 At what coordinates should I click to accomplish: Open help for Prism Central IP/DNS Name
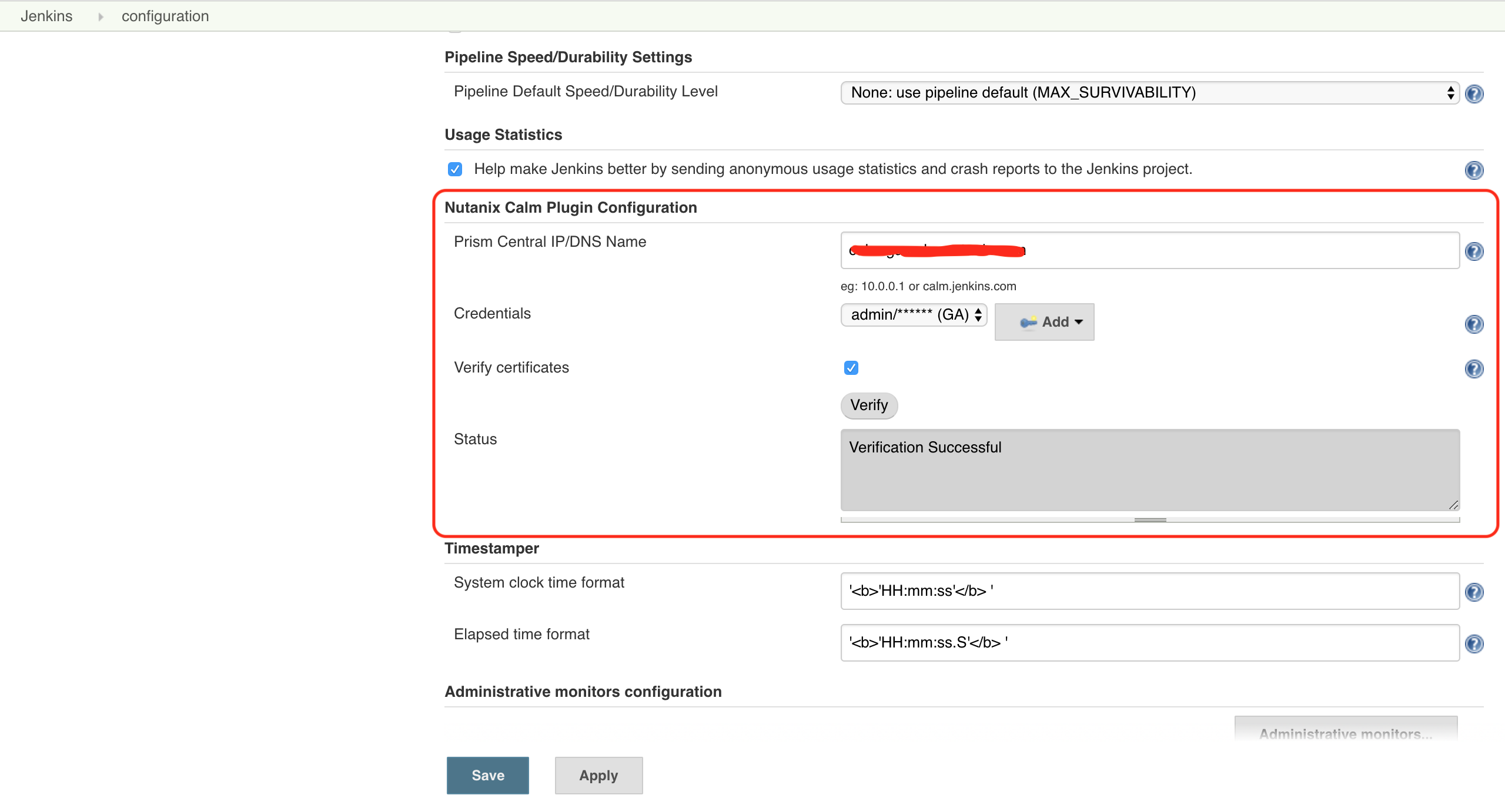(x=1474, y=251)
